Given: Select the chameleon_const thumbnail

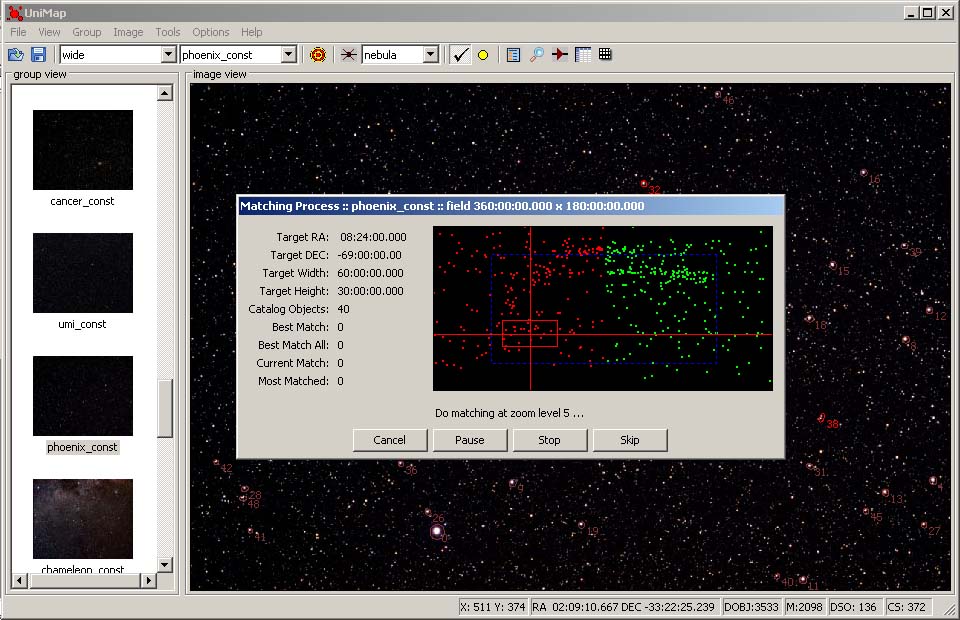Looking at the screenshot, I should click(x=83, y=519).
